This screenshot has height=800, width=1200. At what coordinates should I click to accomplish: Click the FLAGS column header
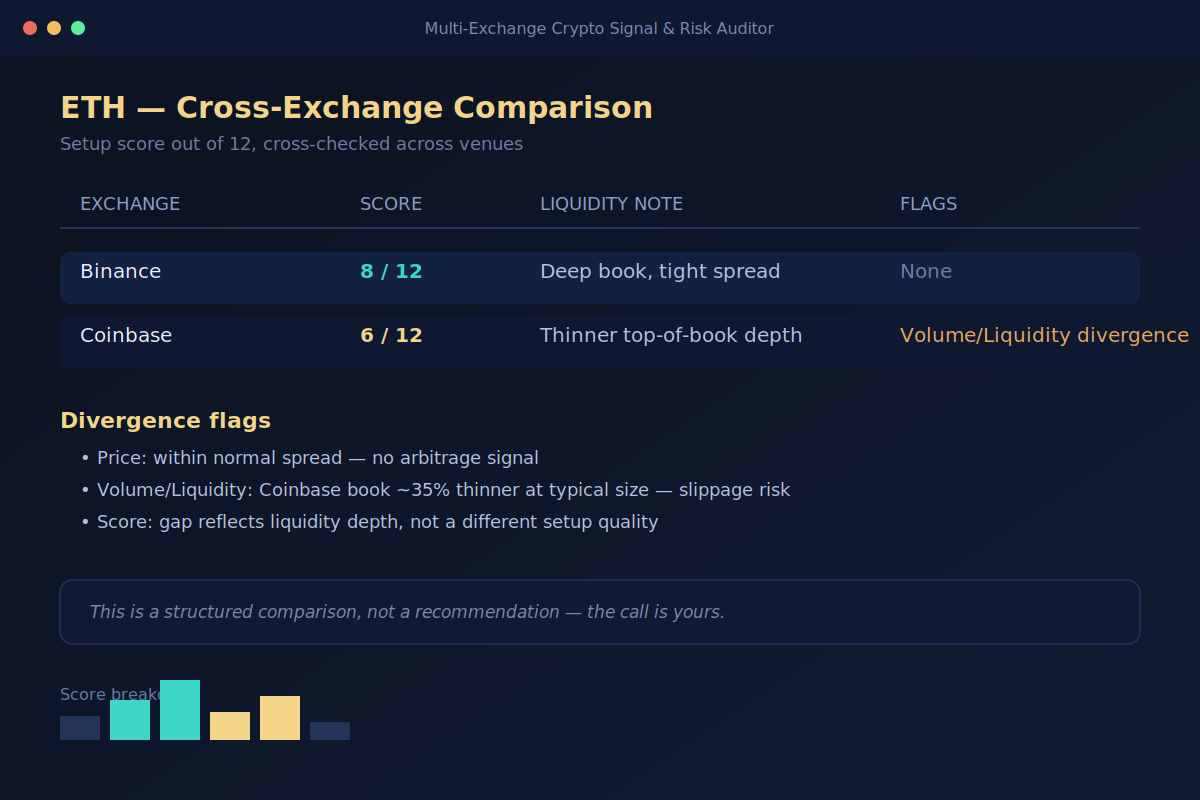[x=928, y=204]
